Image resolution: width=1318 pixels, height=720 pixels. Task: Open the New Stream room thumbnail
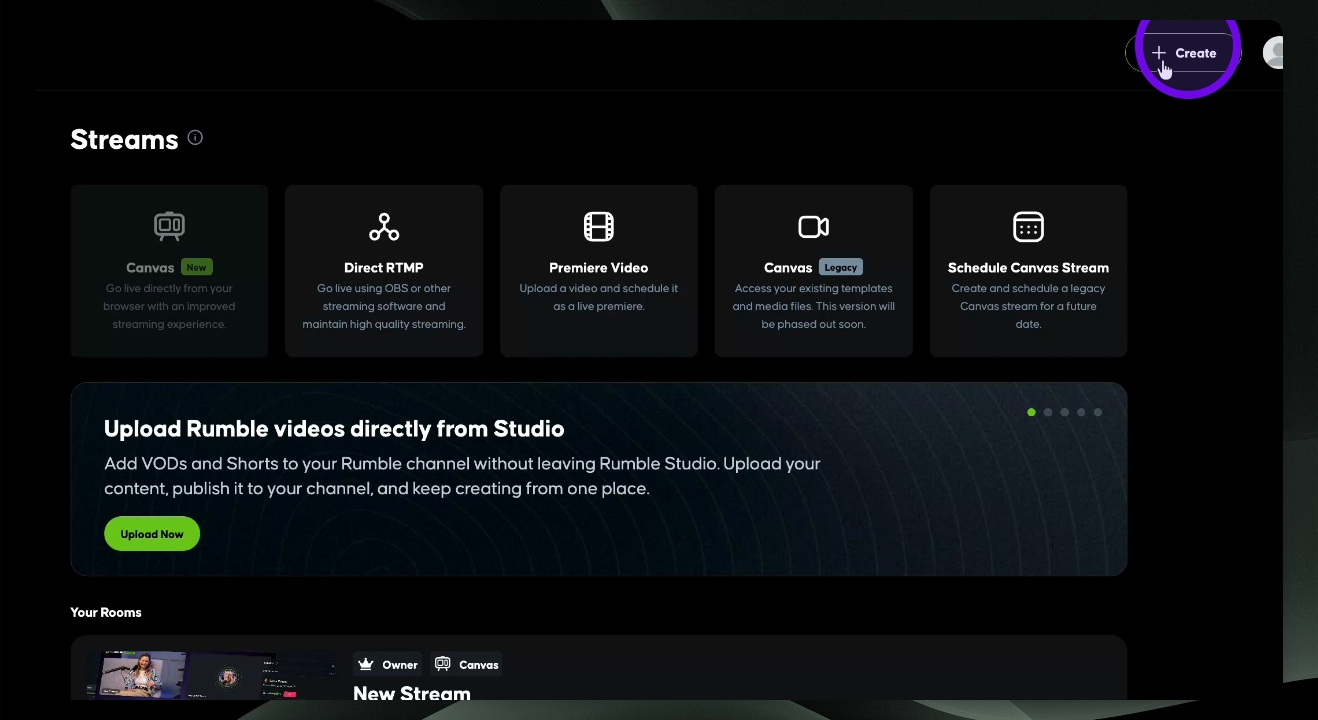(211, 676)
